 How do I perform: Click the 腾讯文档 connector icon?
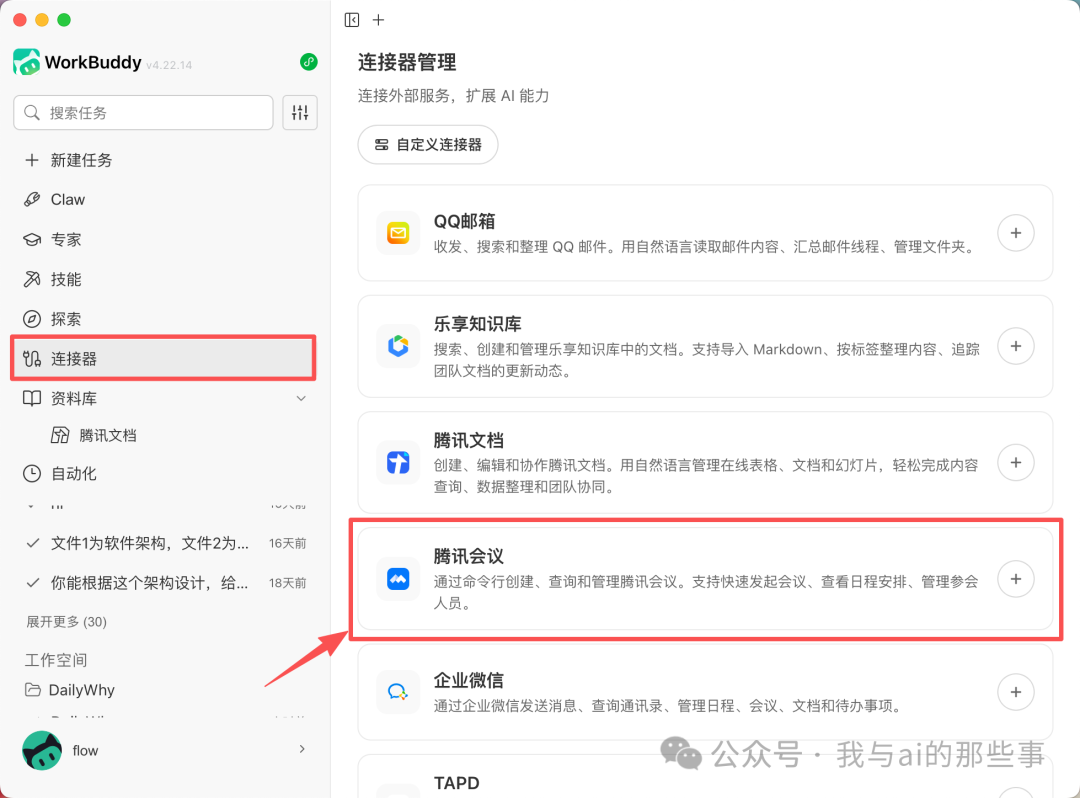tap(398, 462)
